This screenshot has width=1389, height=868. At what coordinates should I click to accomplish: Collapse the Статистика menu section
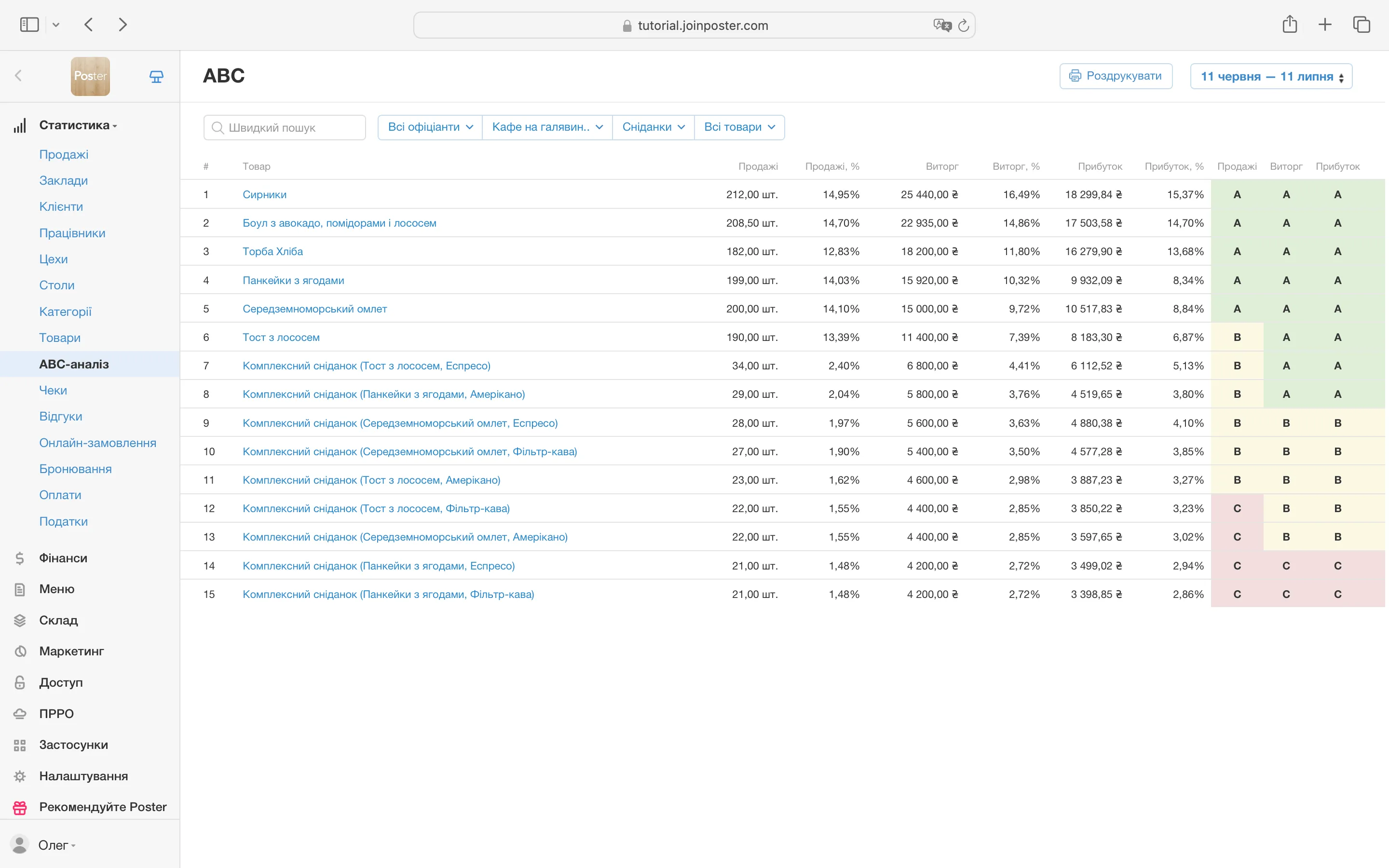pyautogui.click(x=78, y=125)
